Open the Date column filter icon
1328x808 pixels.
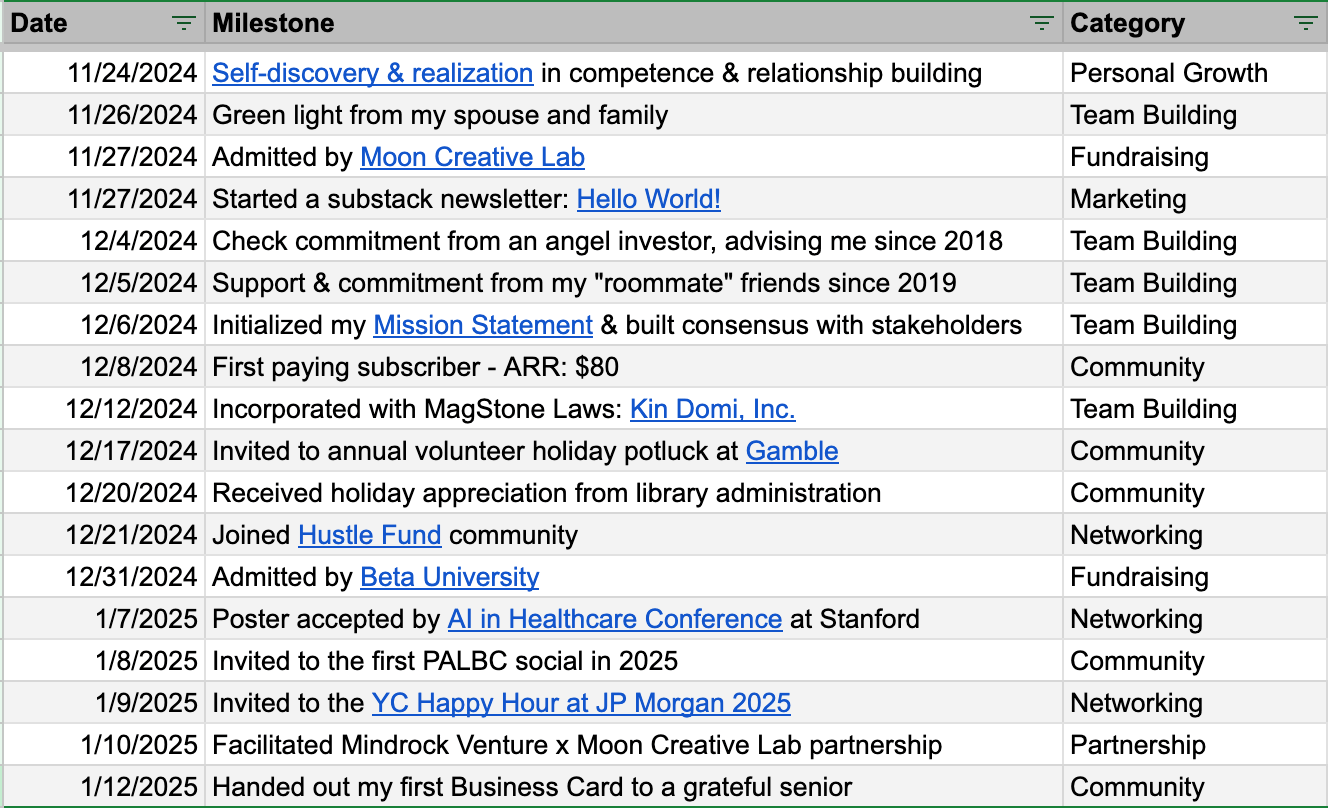click(183, 23)
